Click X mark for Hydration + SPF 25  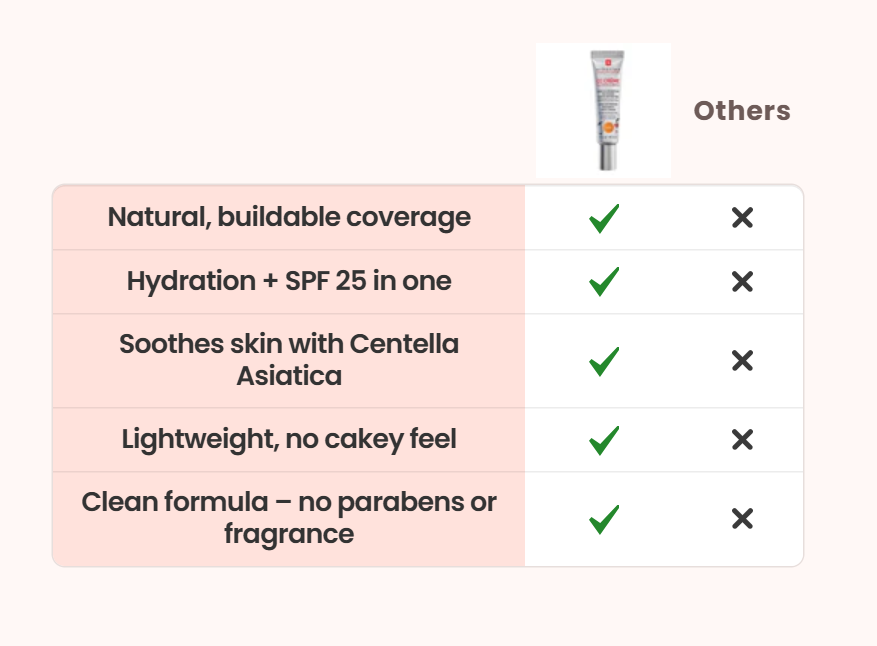[x=742, y=282]
